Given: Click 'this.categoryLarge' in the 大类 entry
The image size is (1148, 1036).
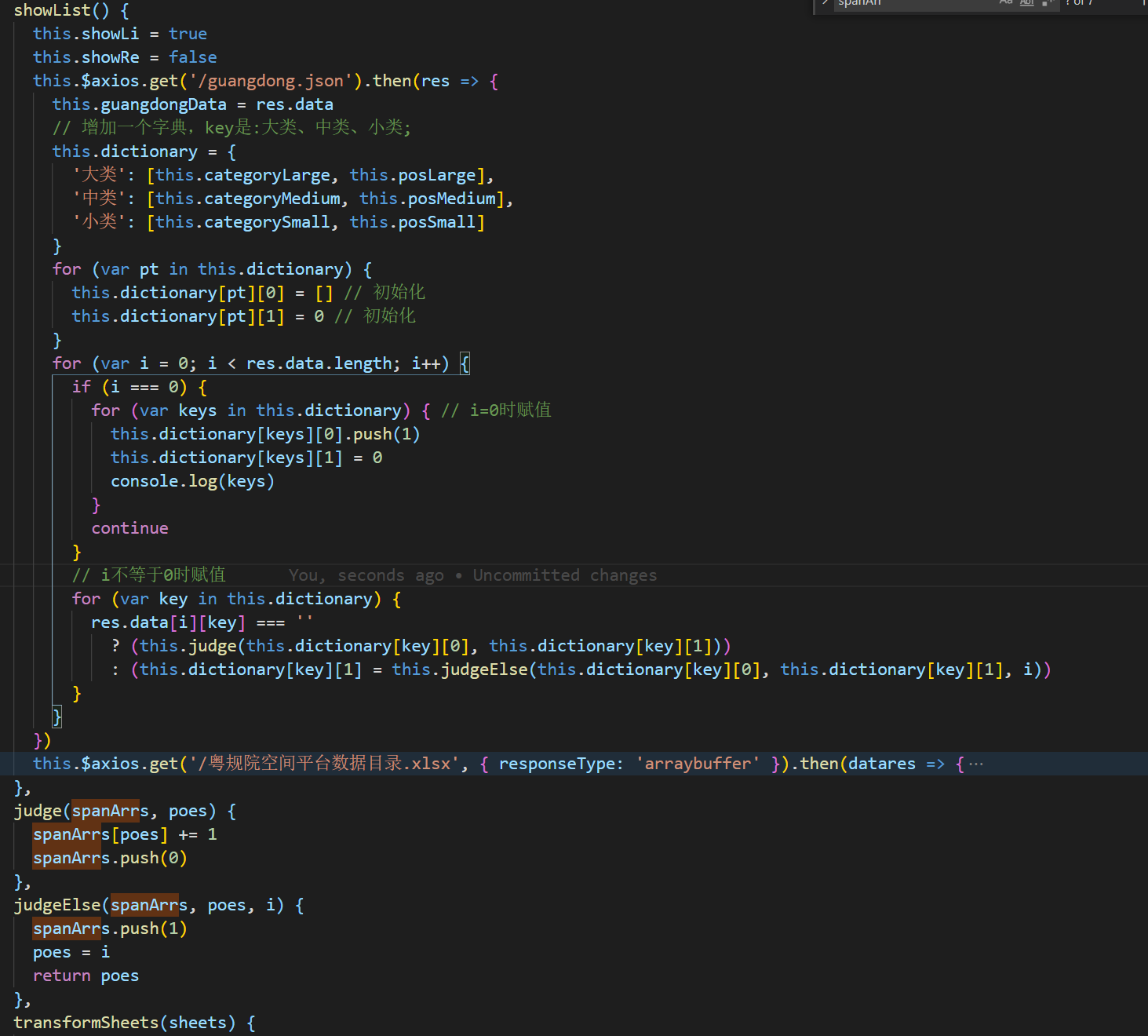Looking at the screenshot, I should pos(243,175).
